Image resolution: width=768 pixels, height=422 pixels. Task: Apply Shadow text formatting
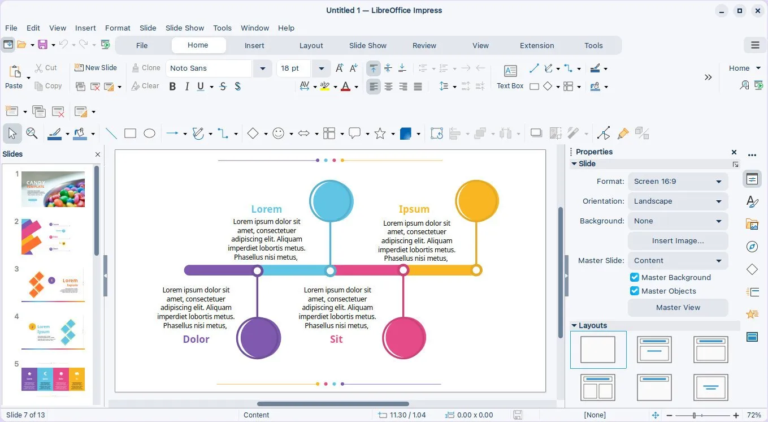pyautogui.click(x=238, y=86)
